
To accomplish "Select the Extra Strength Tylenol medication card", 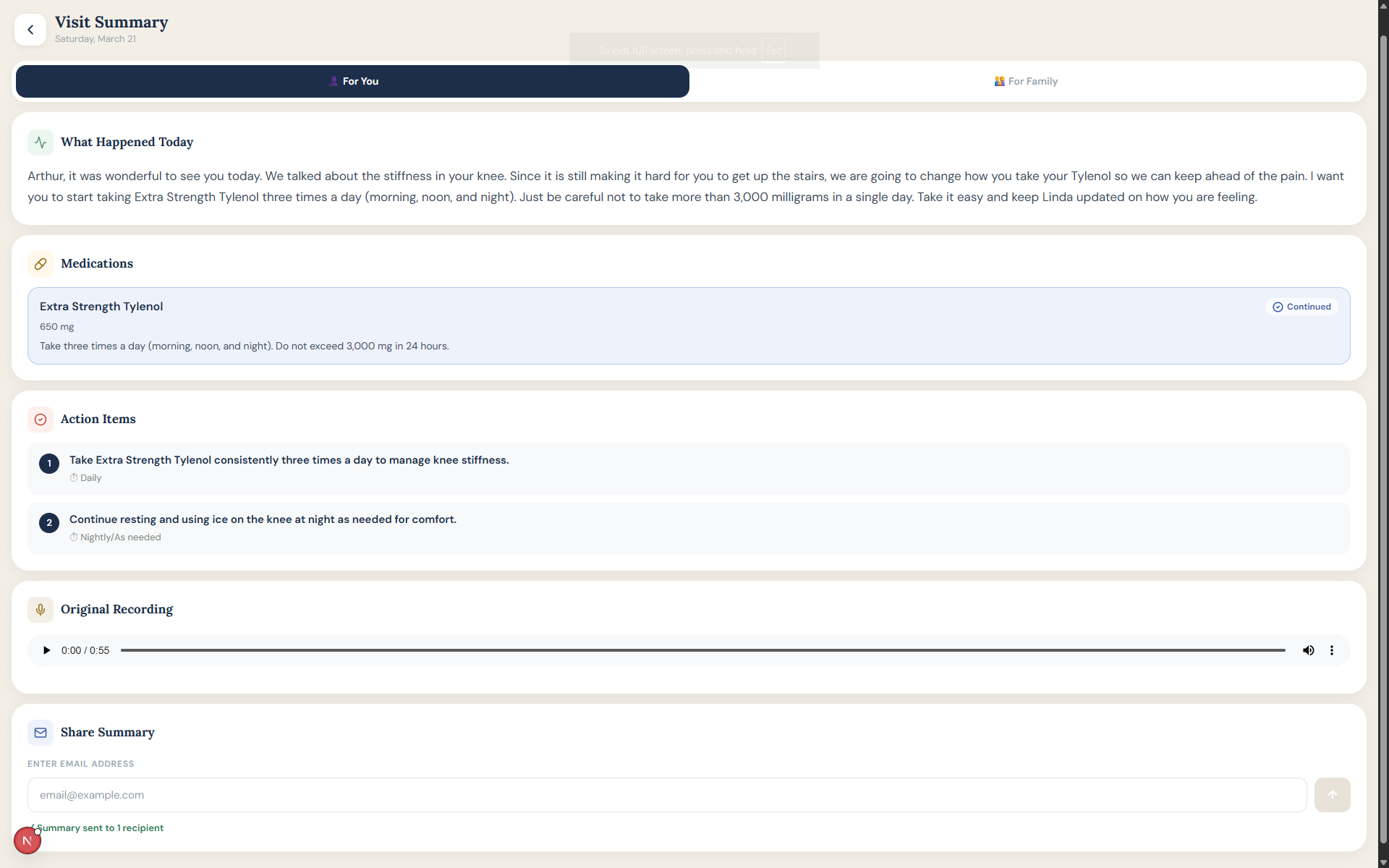I will tap(688, 326).
